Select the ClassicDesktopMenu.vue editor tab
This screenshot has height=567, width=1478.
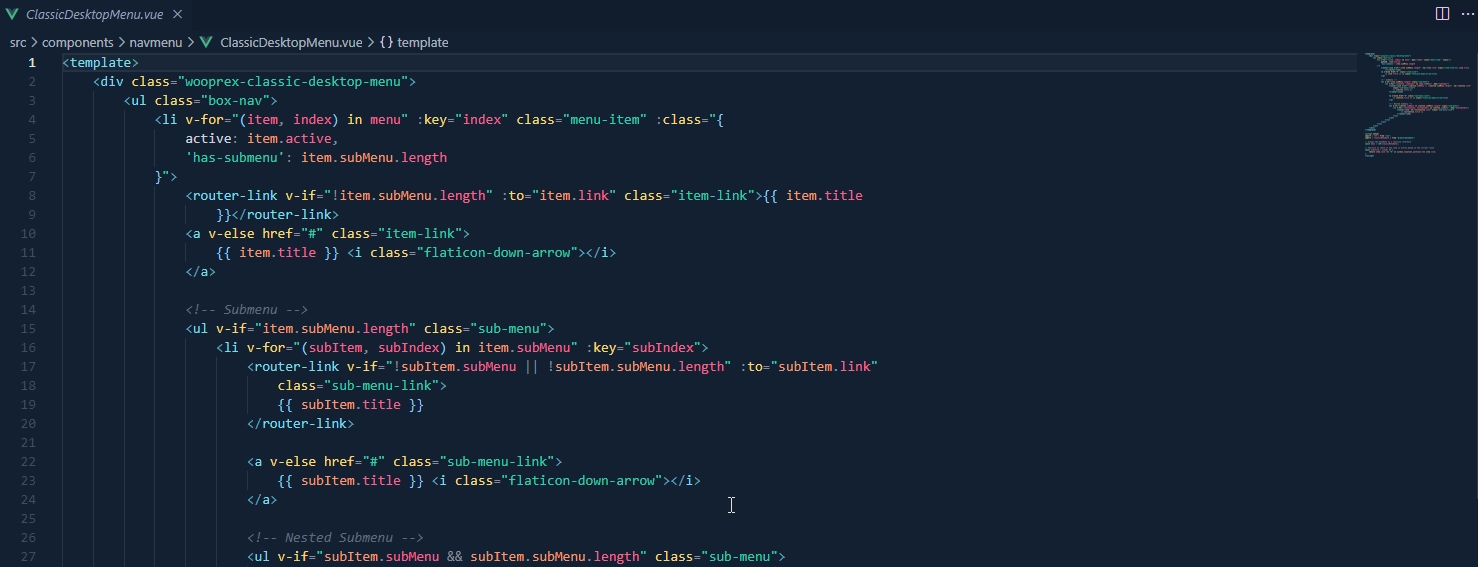point(94,15)
